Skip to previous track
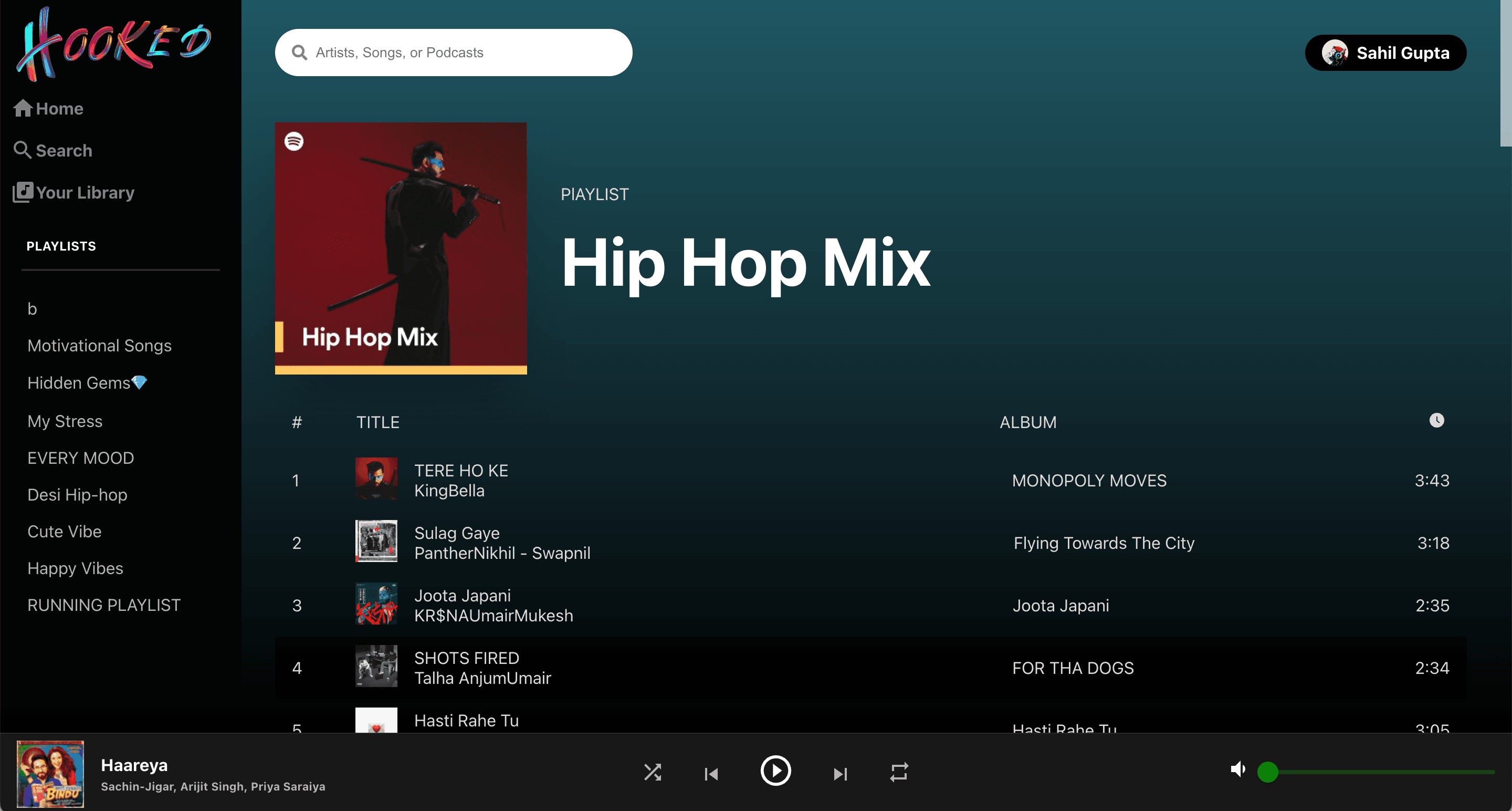This screenshot has height=811, width=1512. (x=711, y=774)
